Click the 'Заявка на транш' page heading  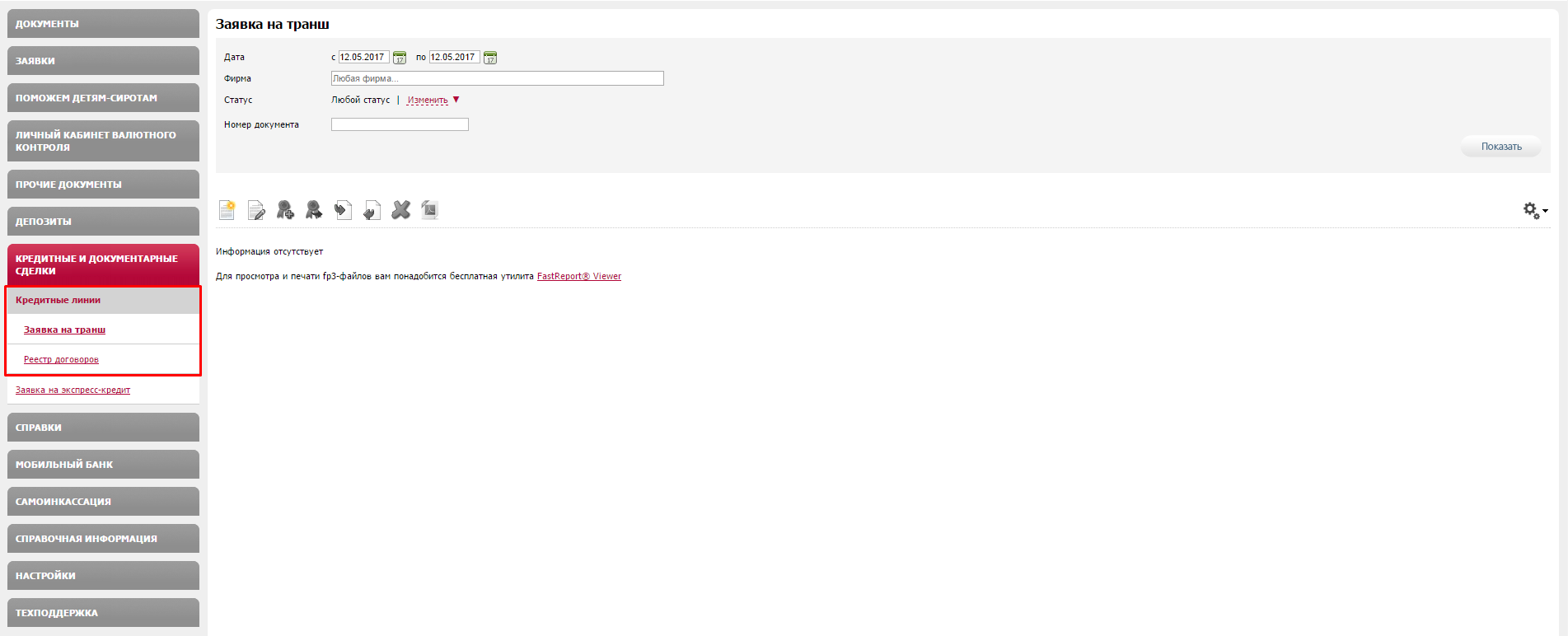[x=273, y=25]
